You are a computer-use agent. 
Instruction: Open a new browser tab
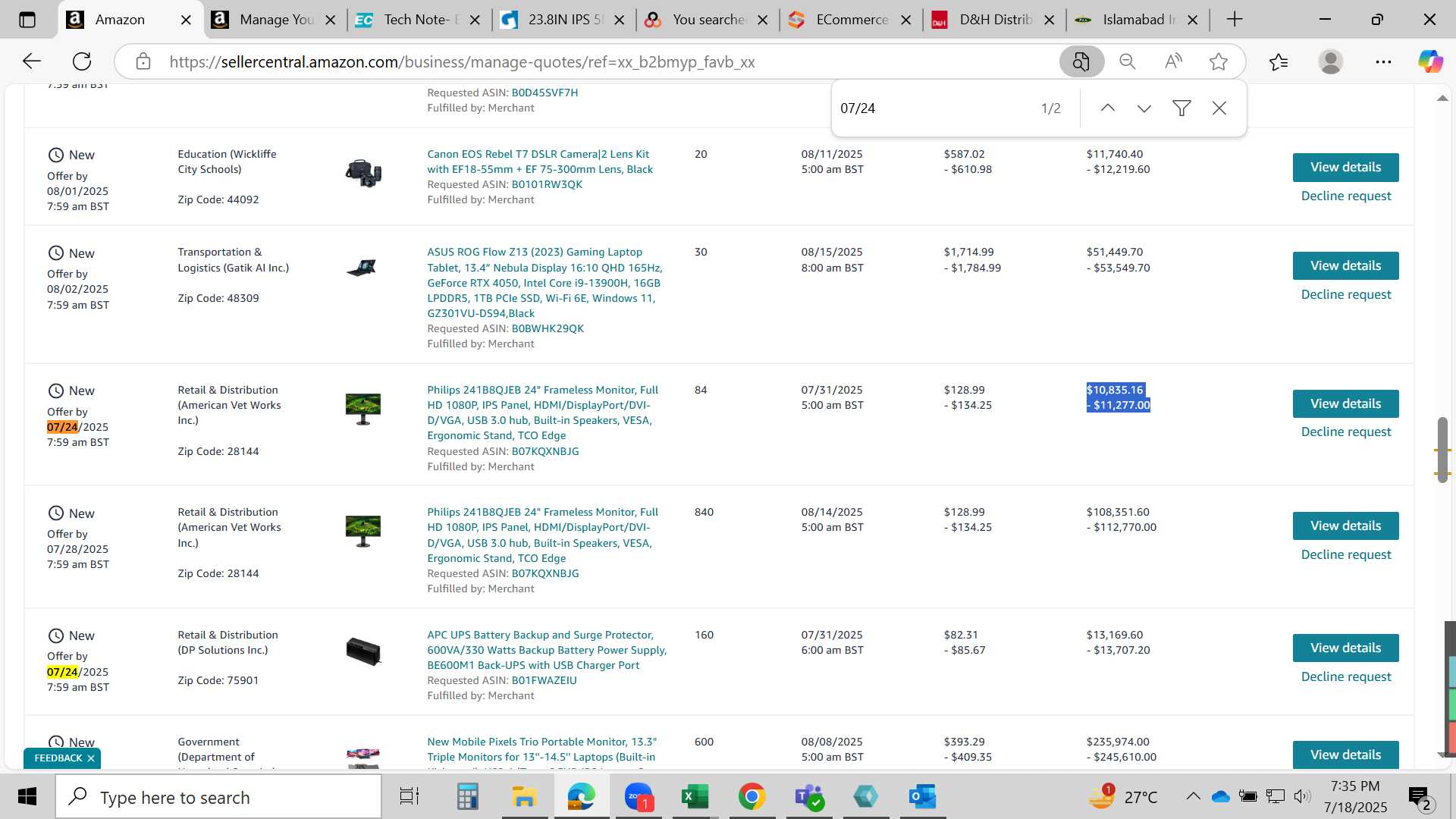point(1235,20)
